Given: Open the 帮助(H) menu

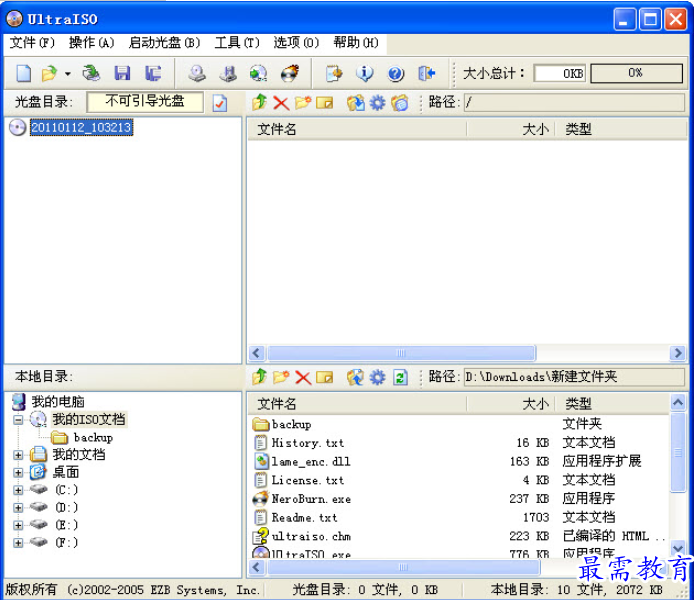Looking at the screenshot, I should pos(356,43).
